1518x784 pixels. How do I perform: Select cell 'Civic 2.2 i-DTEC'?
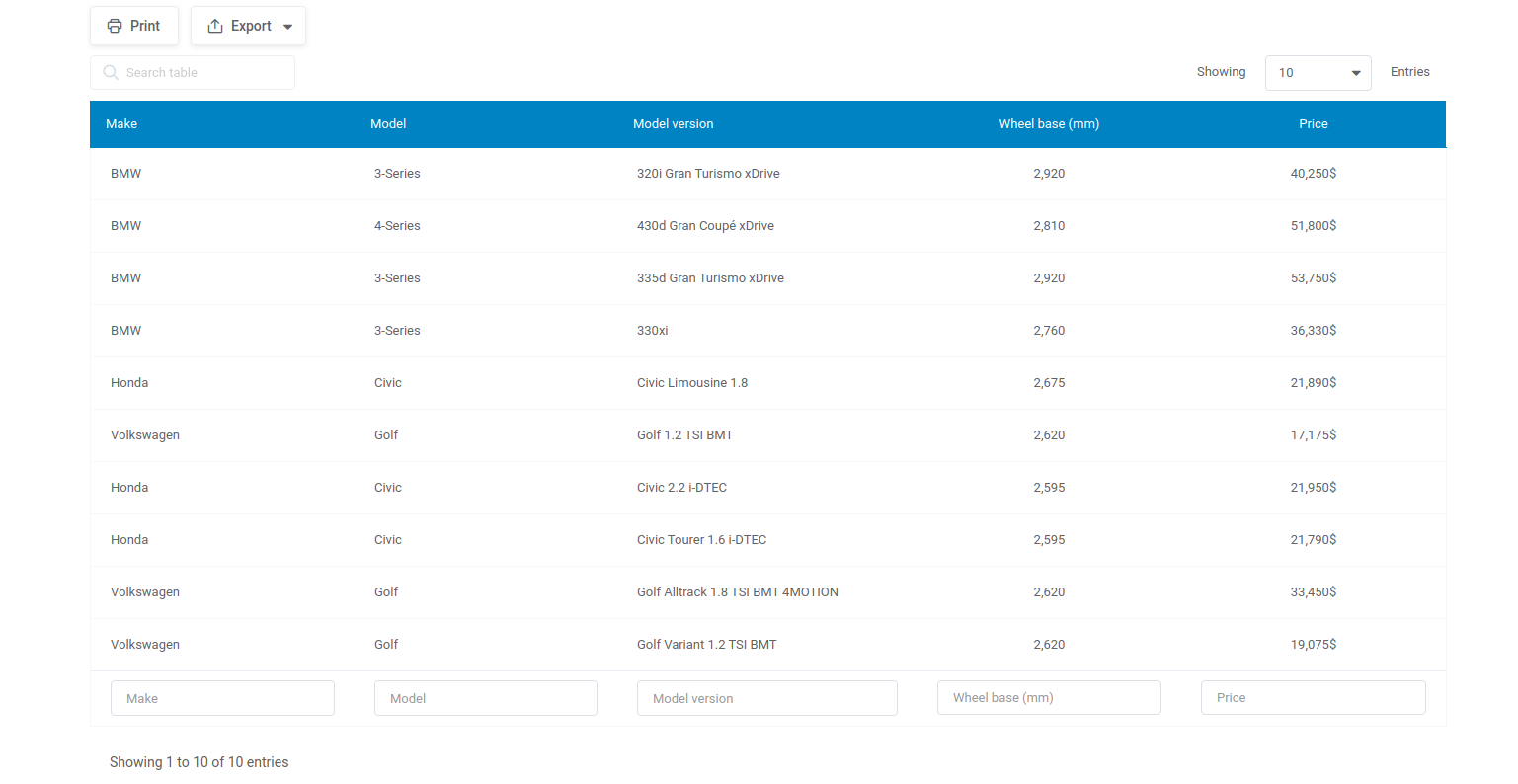(x=681, y=488)
